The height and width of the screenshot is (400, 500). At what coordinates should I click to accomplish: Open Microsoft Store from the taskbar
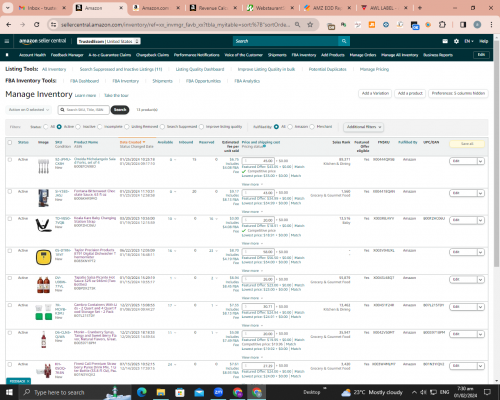pyautogui.click(x=180, y=392)
